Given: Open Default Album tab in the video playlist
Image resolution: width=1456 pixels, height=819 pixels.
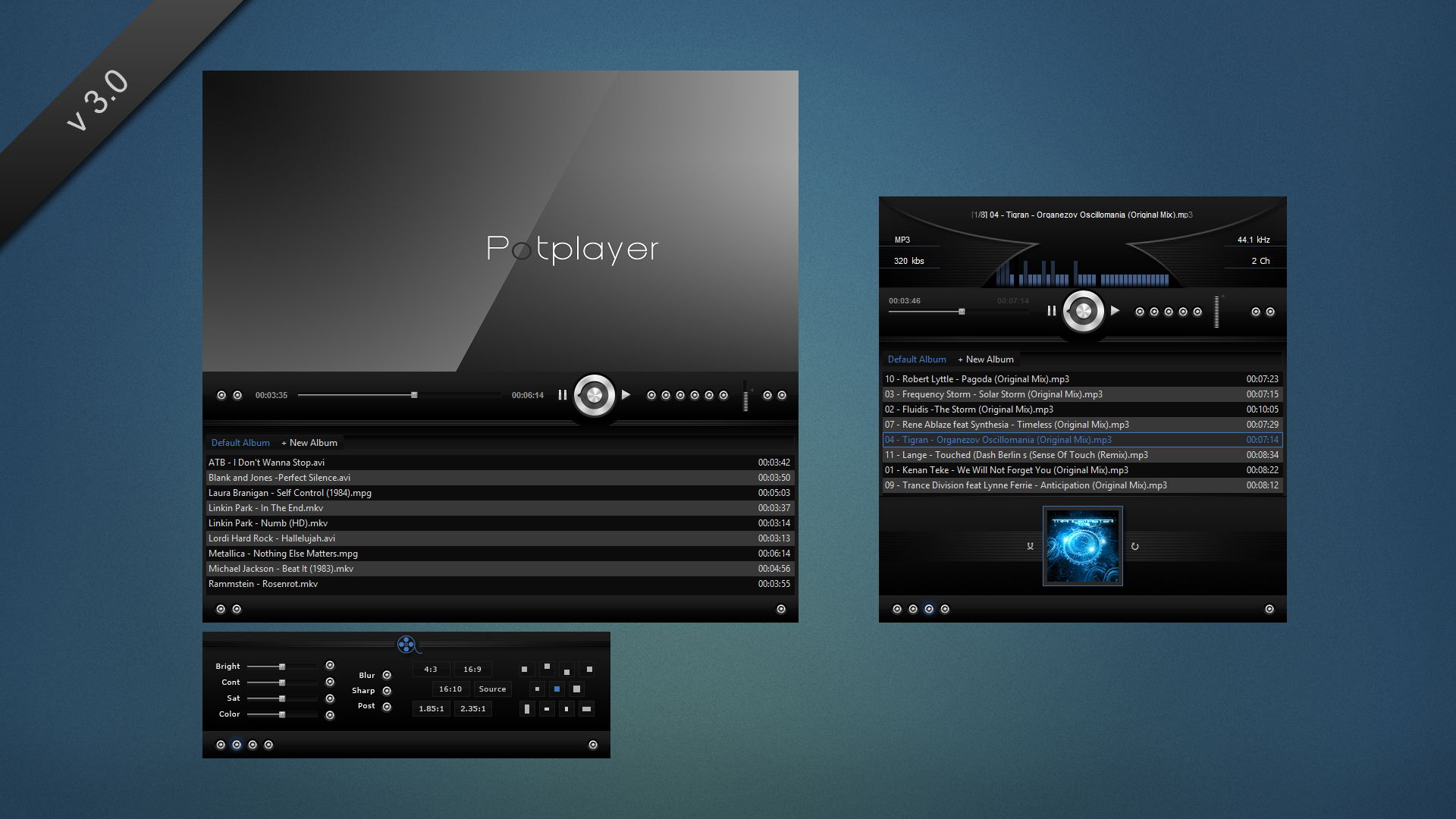Looking at the screenshot, I should (x=240, y=443).
